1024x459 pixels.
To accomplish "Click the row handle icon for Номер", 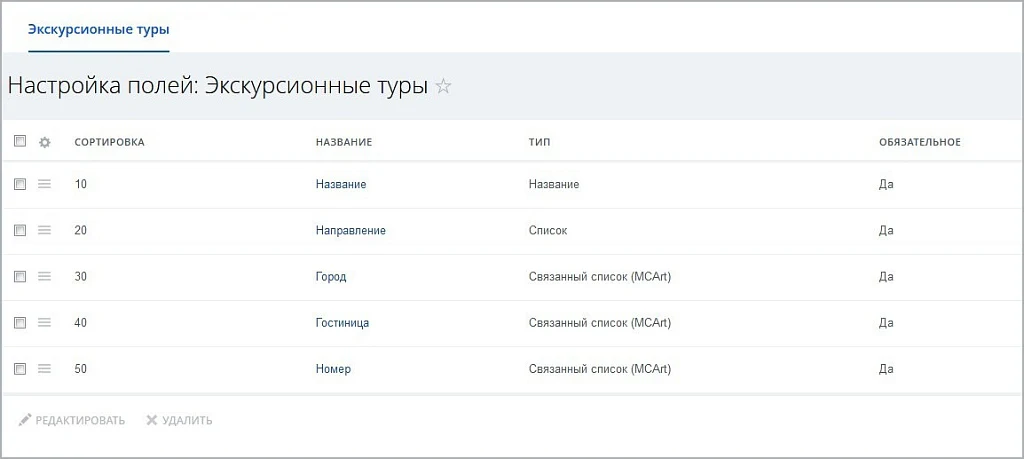I will pyautogui.click(x=44, y=369).
